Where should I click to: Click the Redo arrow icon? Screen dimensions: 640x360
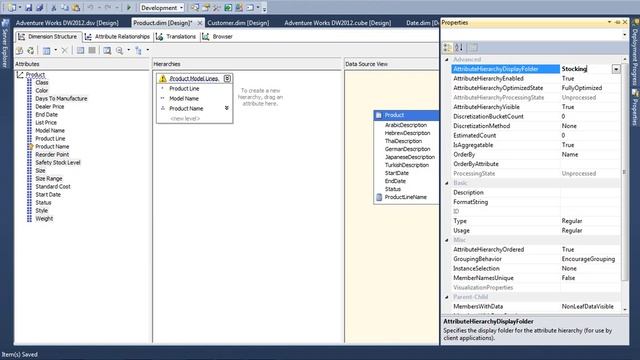click(x=108, y=7)
